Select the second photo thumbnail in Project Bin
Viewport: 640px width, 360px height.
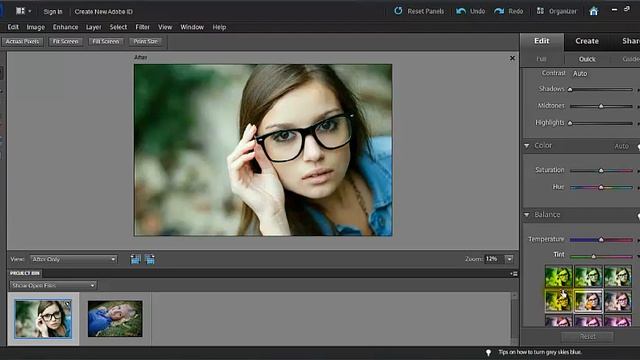[115, 319]
